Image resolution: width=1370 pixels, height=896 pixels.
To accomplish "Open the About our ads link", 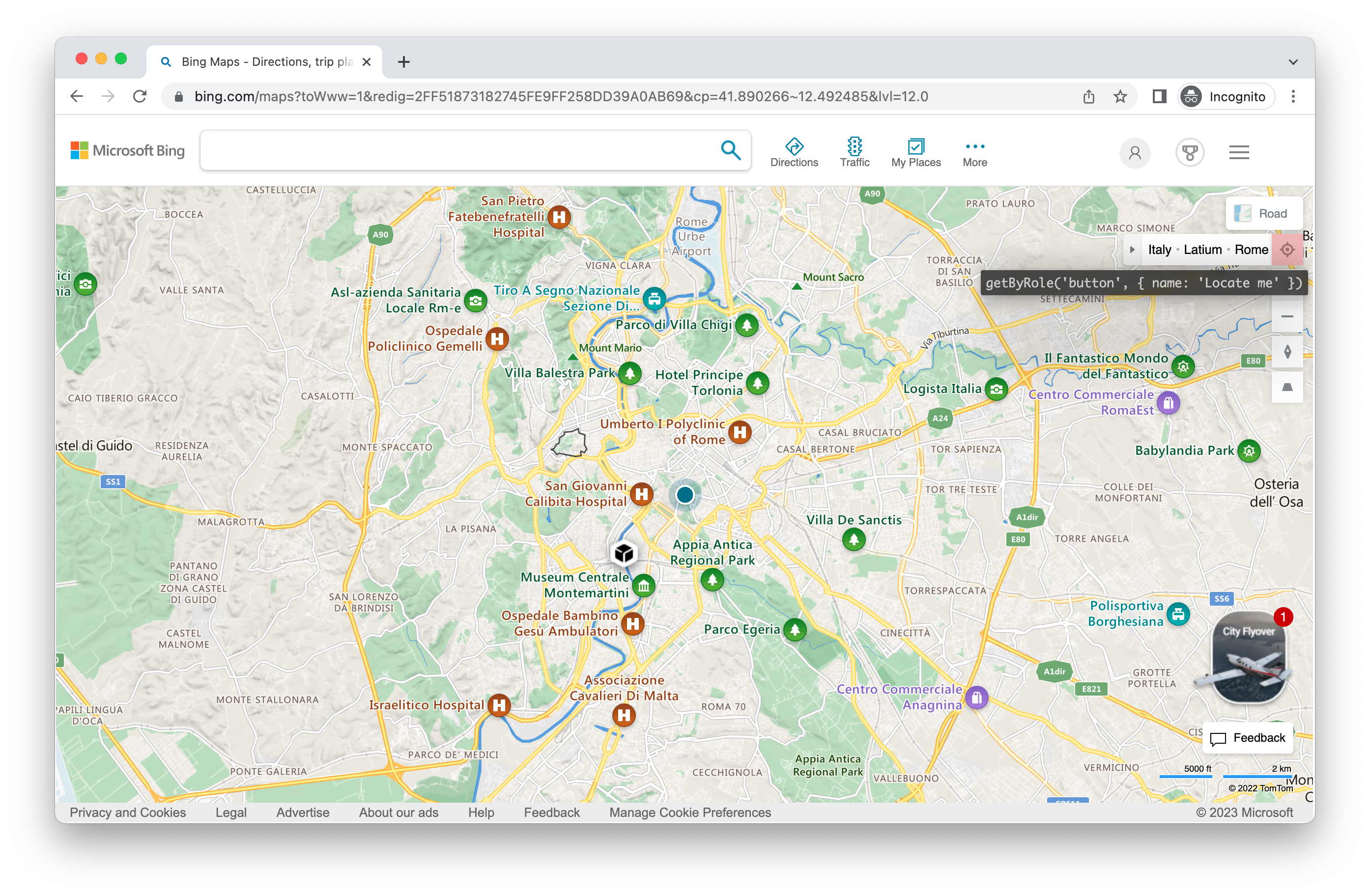I will [x=399, y=812].
